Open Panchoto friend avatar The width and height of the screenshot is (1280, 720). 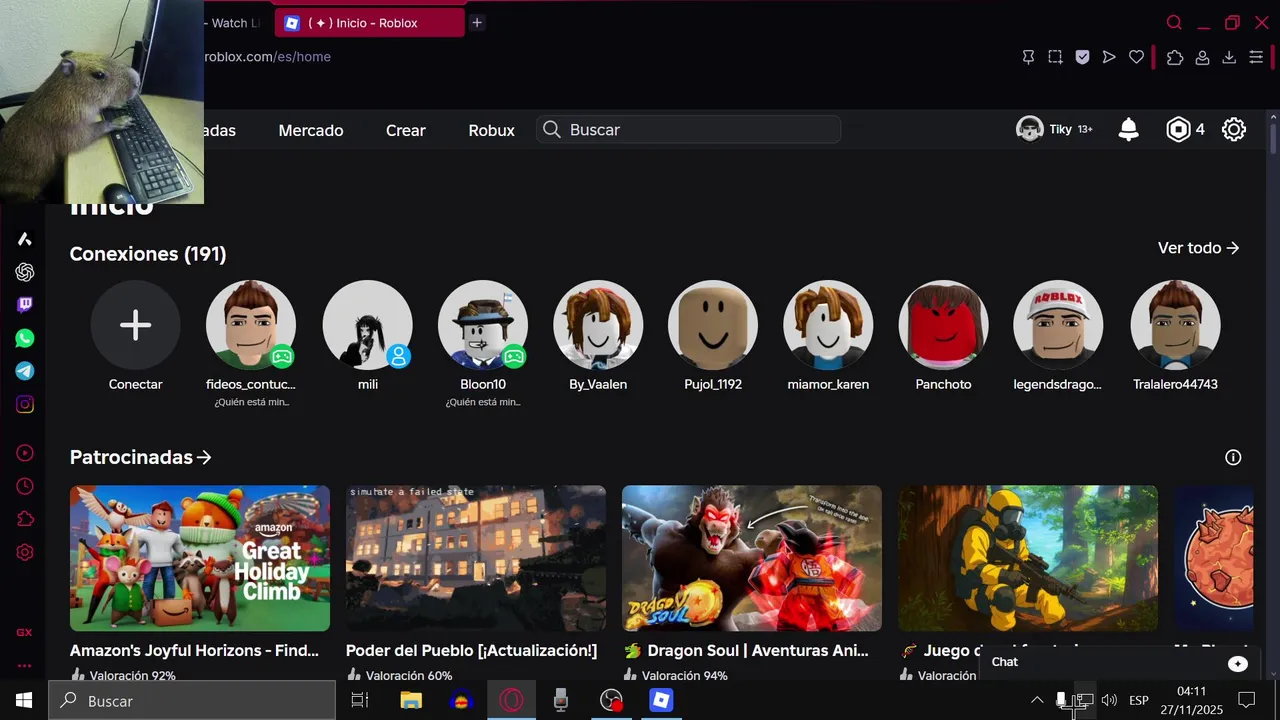pyautogui.click(x=943, y=325)
